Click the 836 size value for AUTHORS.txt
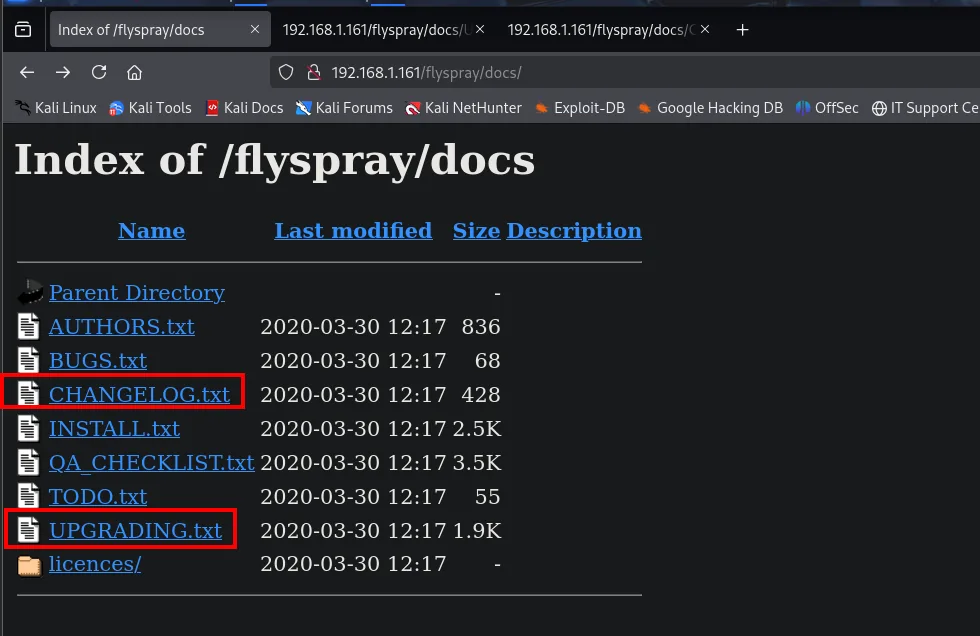 tap(481, 327)
